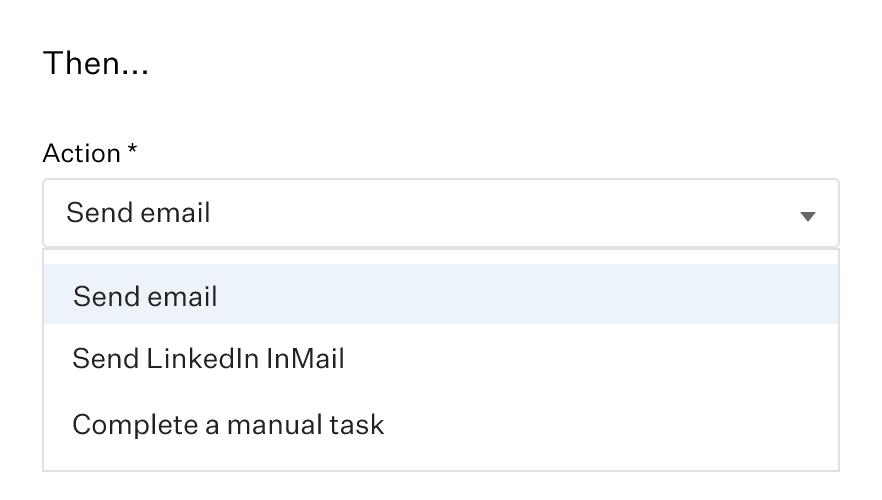This screenshot has height=500, width=882.
Task: Choose the first listed action option
Action: 145,296
